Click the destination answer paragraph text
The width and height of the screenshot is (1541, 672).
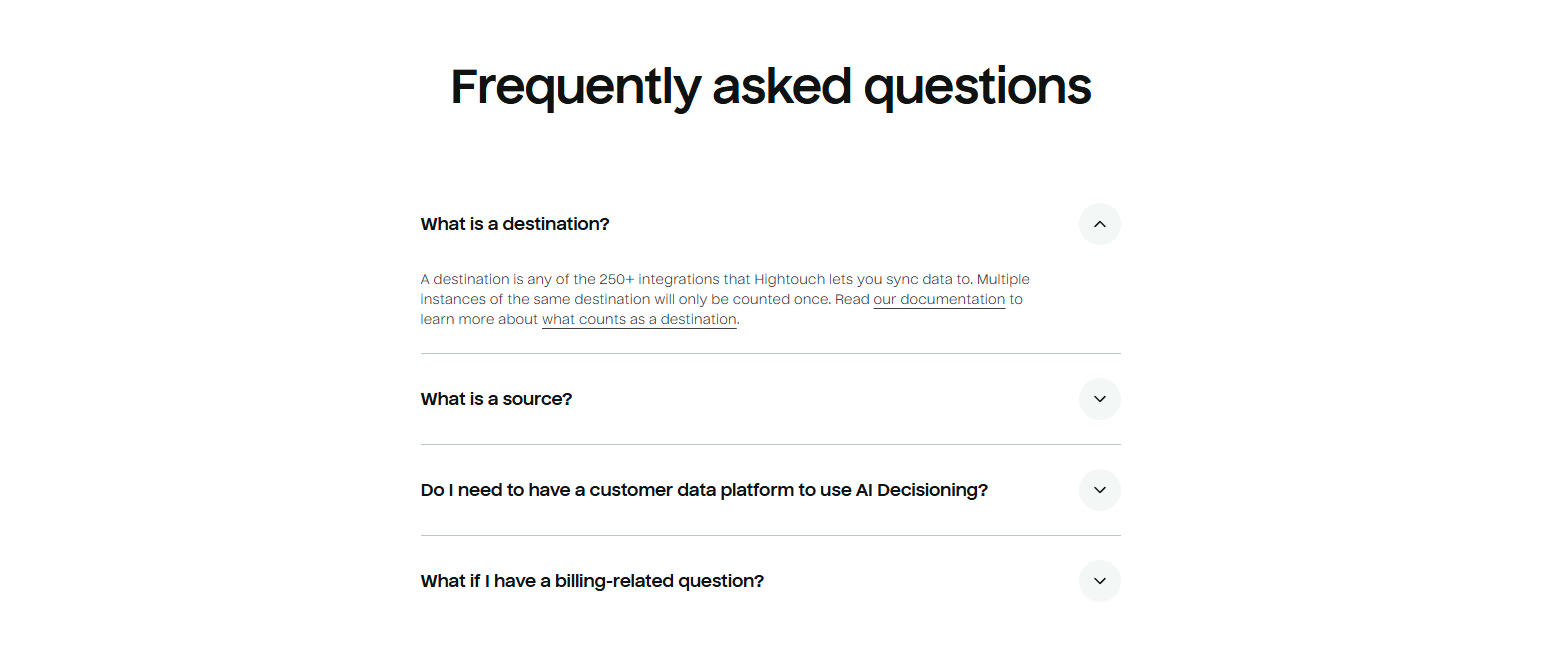(x=725, y=299)
